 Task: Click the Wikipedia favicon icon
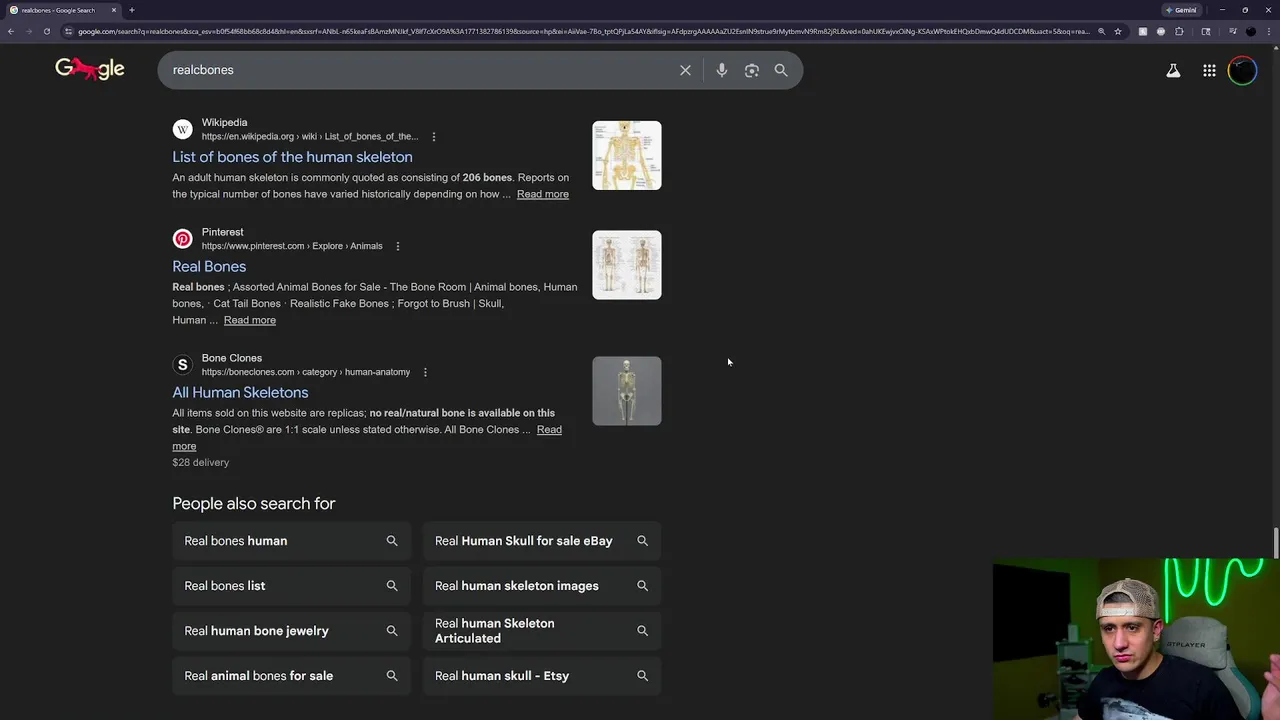(182, 129)
